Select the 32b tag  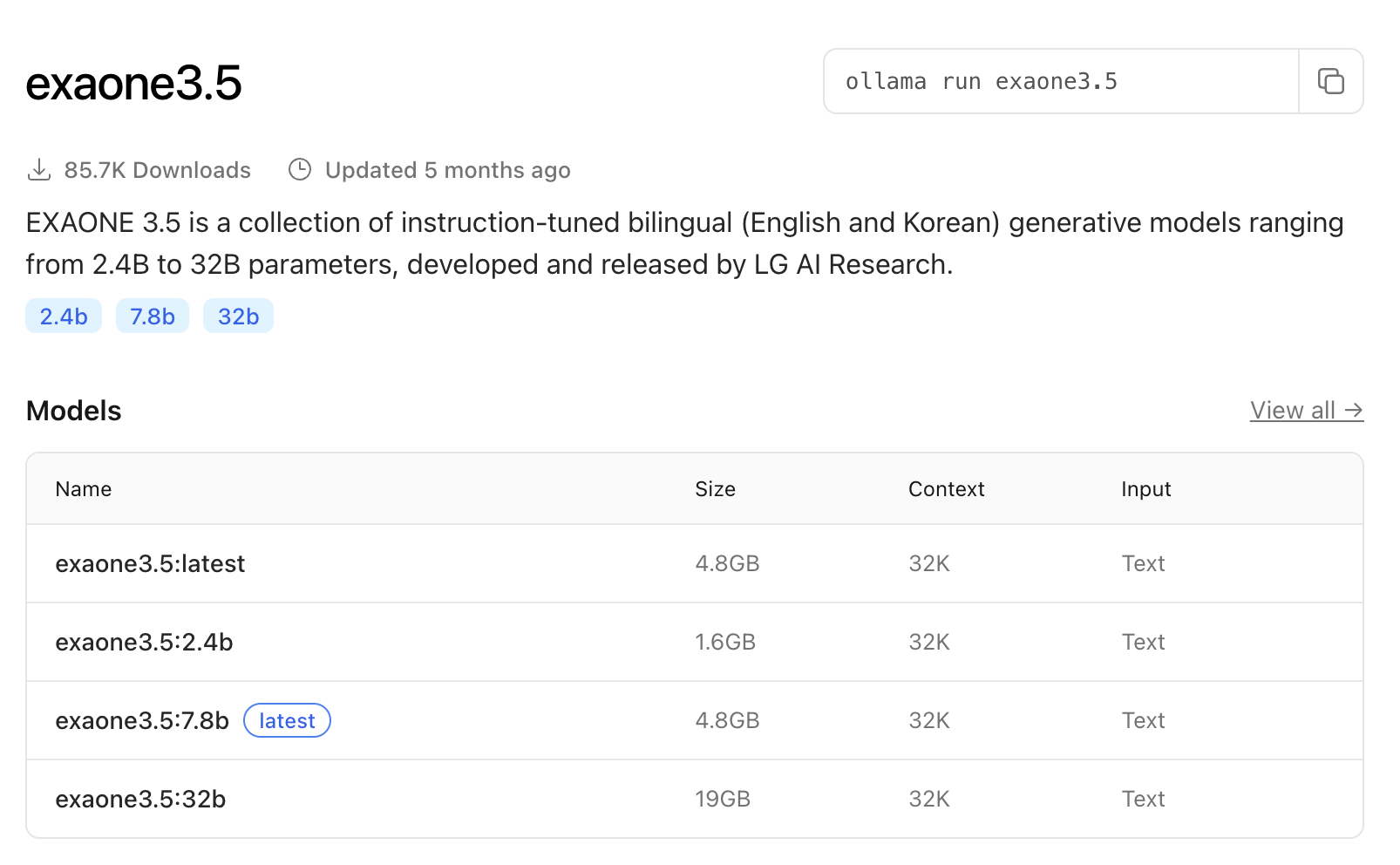click(238, 317)
